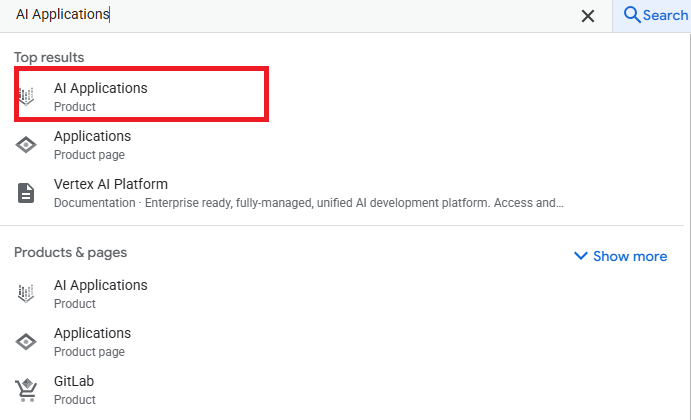
Task: Select the 'Products & pages' heading text
Action: click(71, 253)
